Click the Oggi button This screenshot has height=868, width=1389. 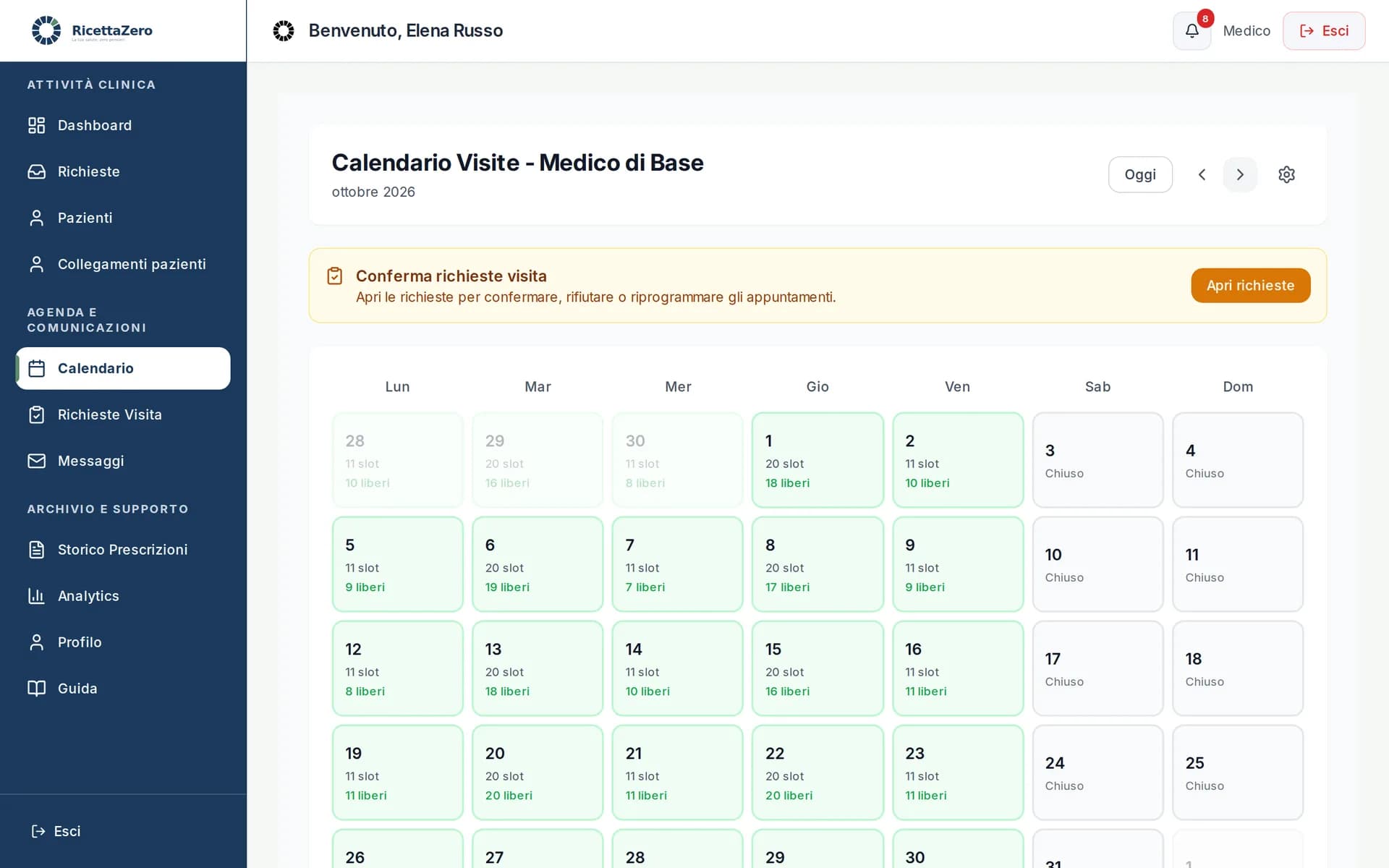point(1140,174)
